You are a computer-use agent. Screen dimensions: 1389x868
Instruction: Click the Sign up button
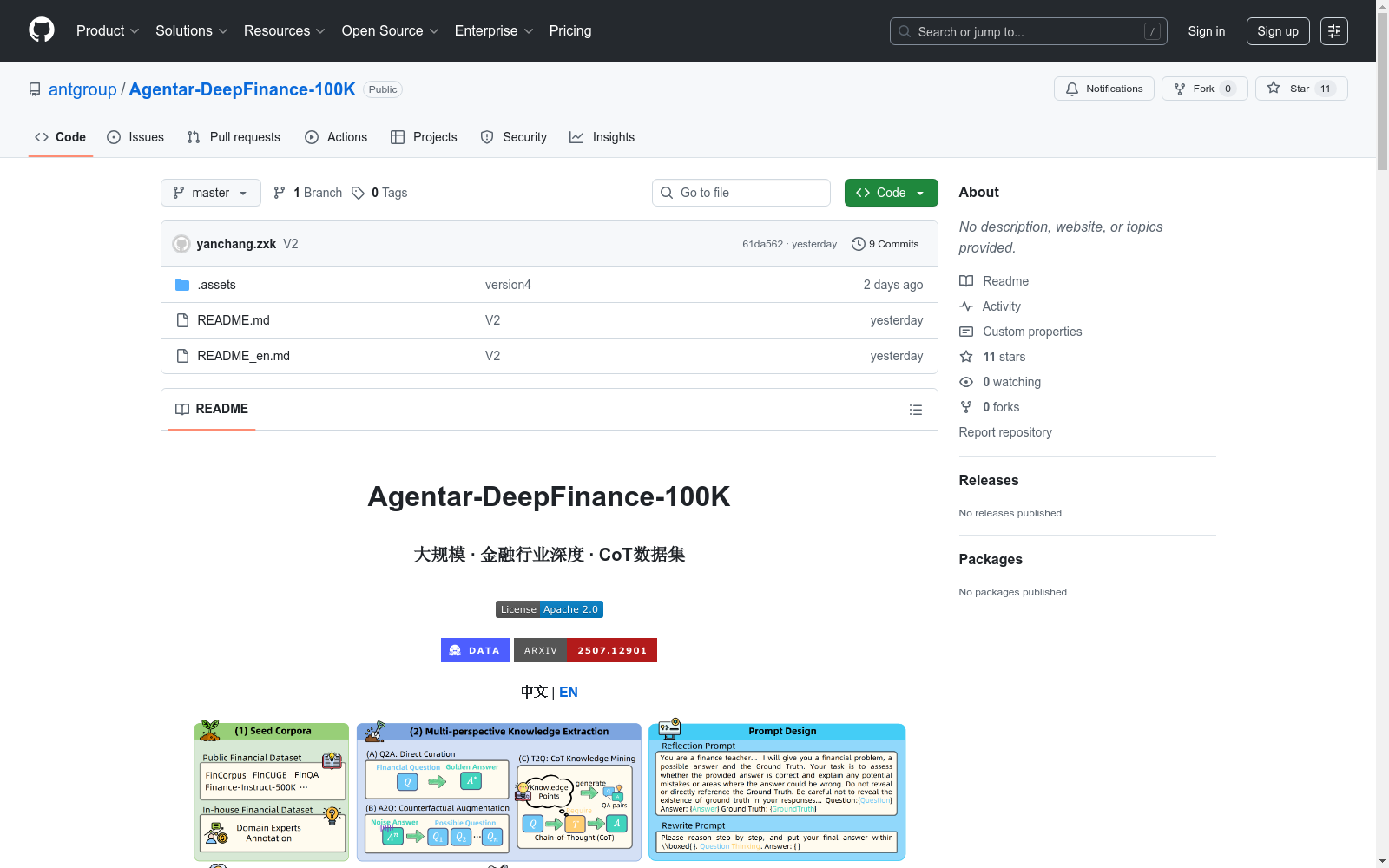[1278, 31]
